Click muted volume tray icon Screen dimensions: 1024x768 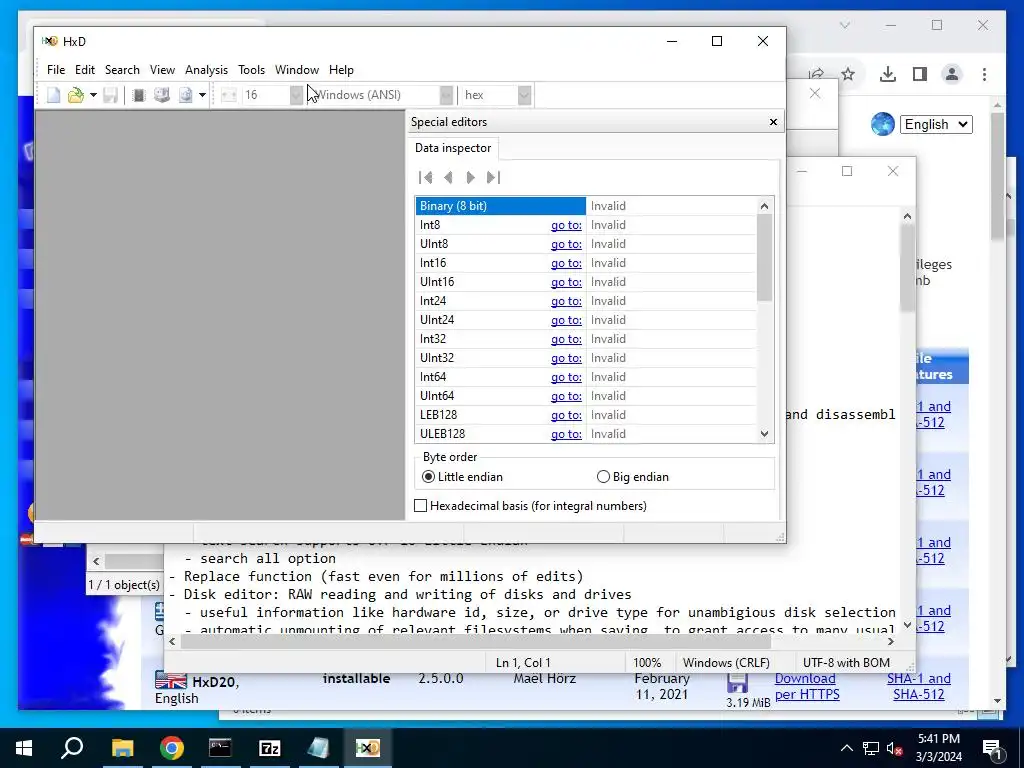[x=894, y=749]
